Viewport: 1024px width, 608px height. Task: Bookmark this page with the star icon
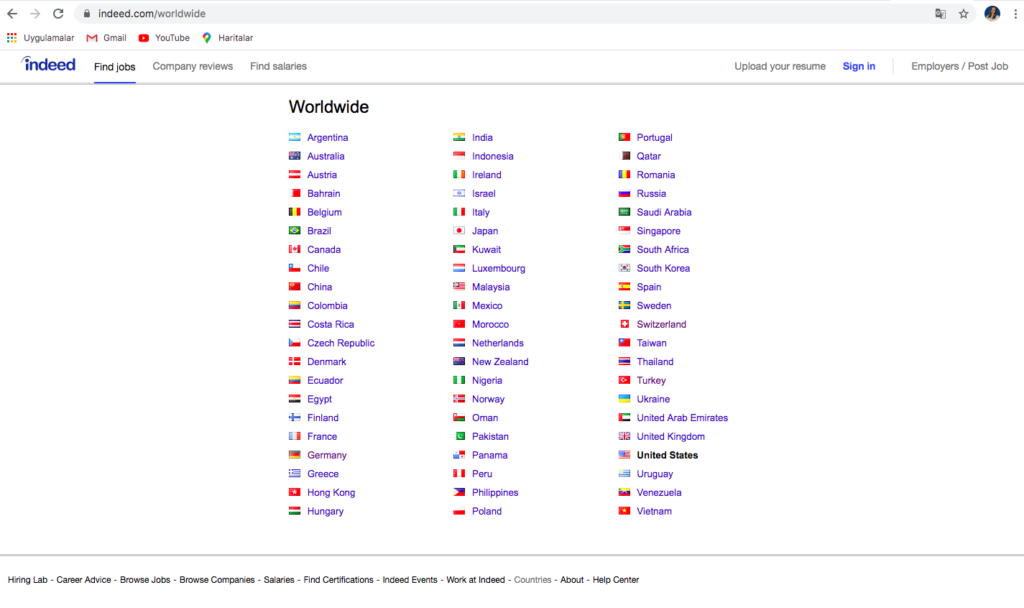pos(963,14)
